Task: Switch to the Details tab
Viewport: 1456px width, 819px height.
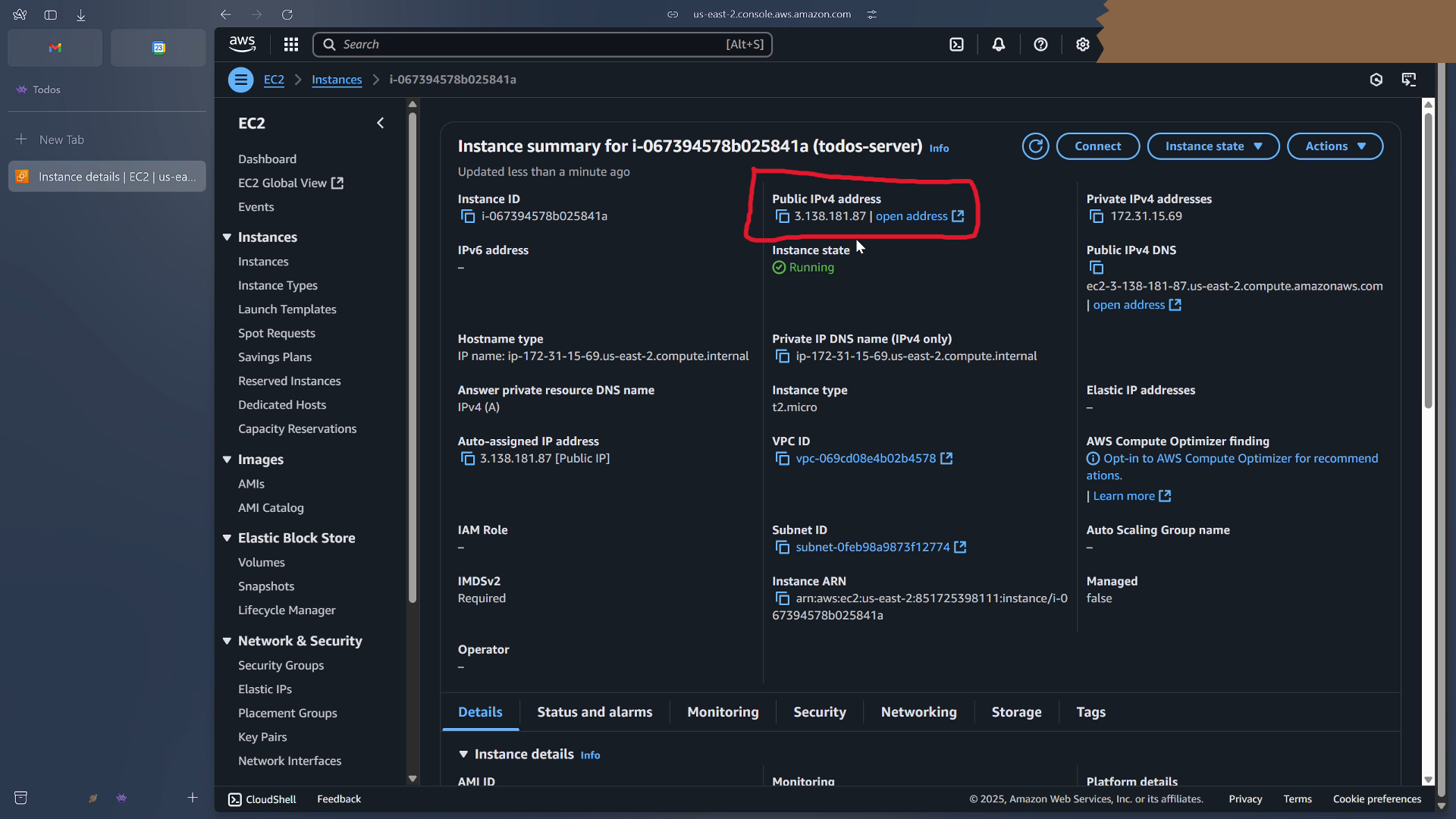Action: pyautogui.click(x=480, y=712)
